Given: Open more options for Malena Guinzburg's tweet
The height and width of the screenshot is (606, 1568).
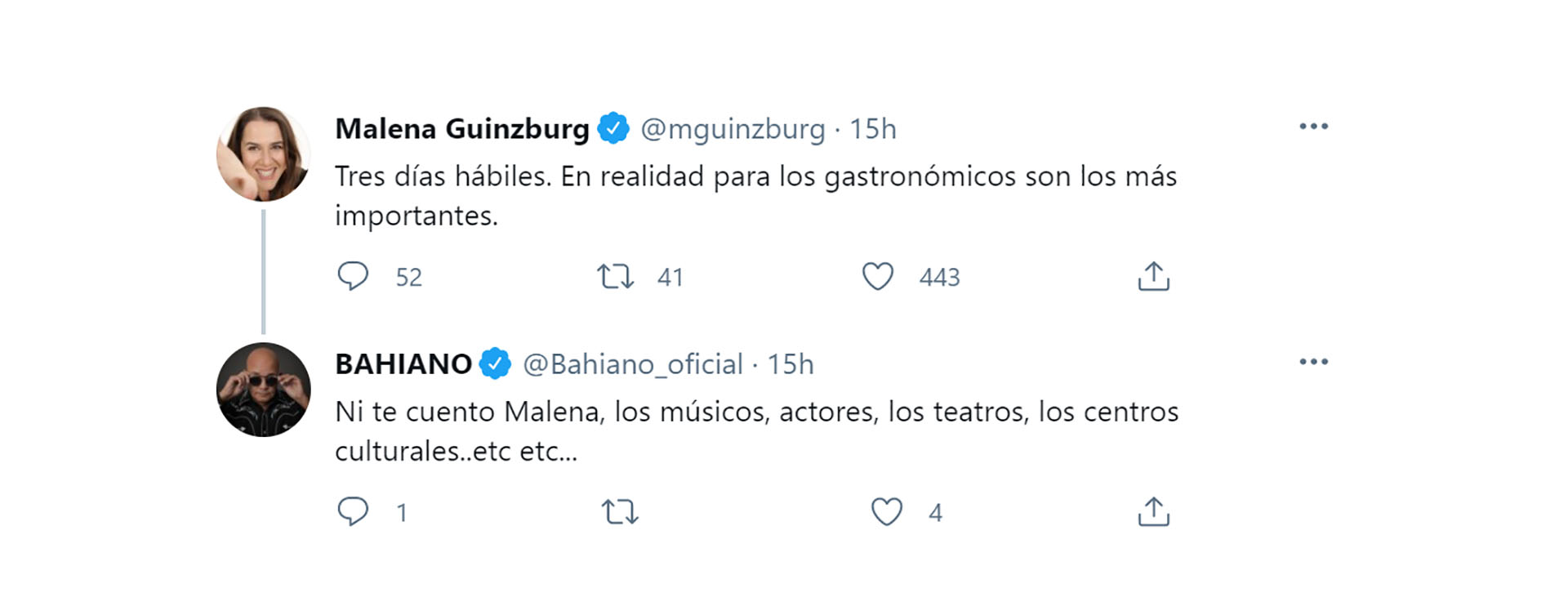Looking at the screenshot, I should (1314, 127).
